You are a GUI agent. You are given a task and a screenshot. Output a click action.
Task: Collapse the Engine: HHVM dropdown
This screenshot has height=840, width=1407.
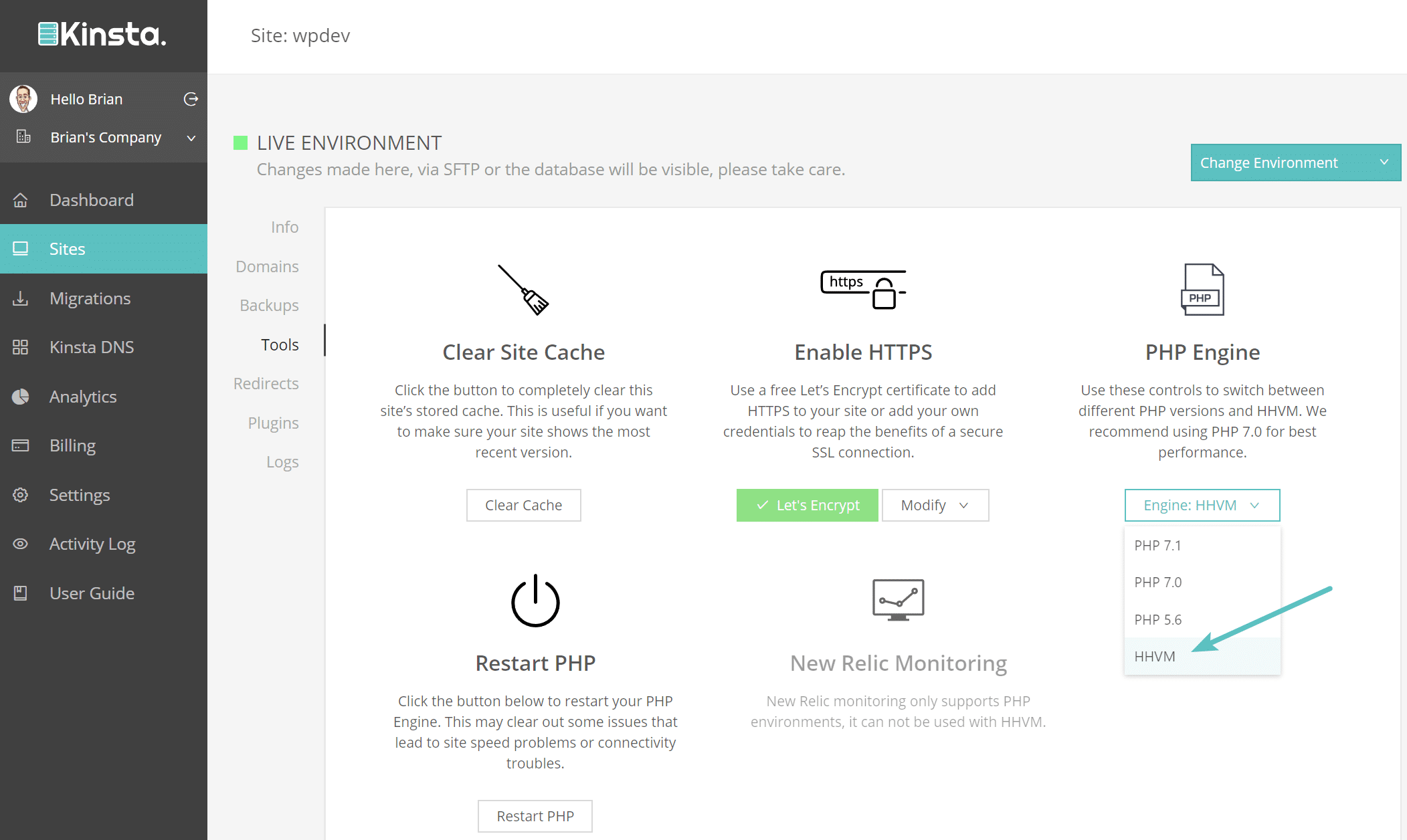[1202, 505]
